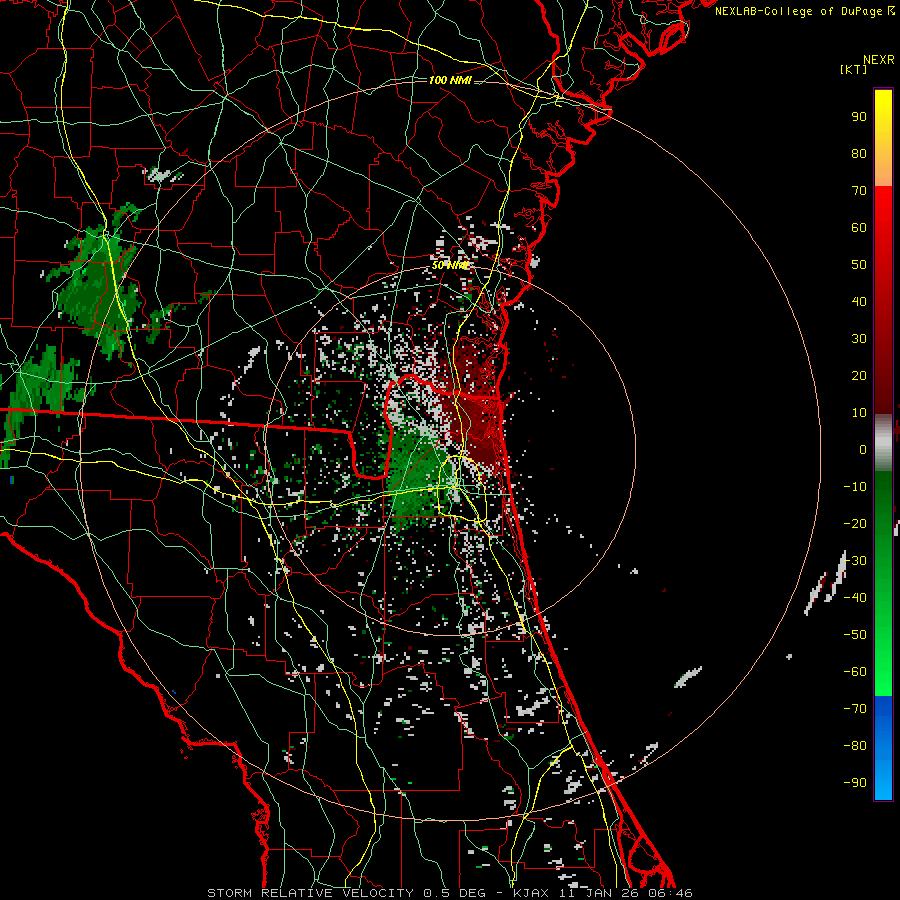Click the positive 40 knot scale label

(x=859, y=302)
